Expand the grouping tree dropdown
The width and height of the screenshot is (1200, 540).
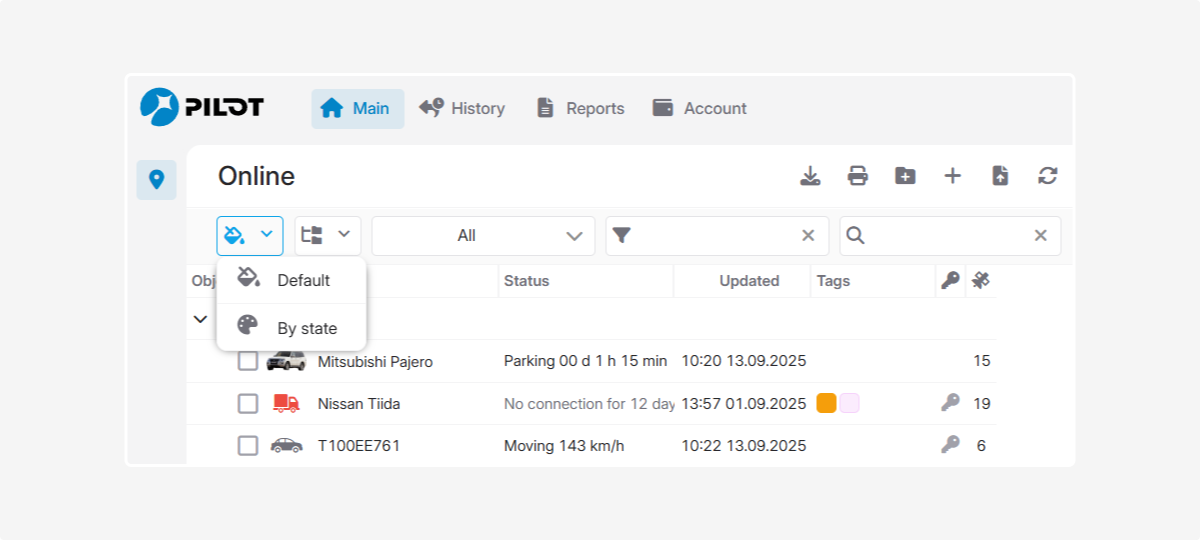pyautogui.click(x=327, y=236)
